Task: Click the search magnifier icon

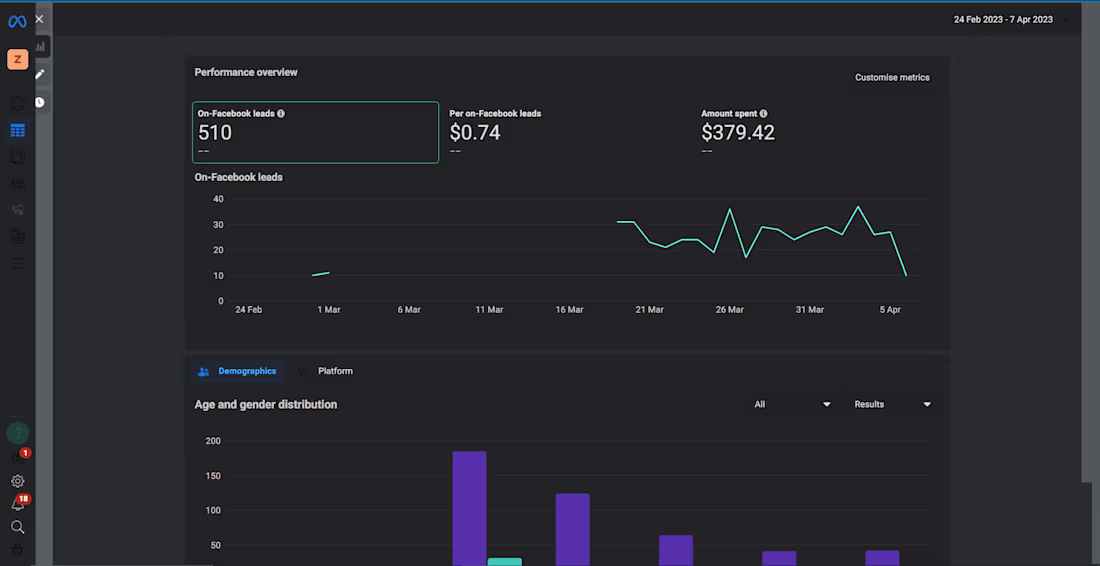Action: [x=17, y=527]
